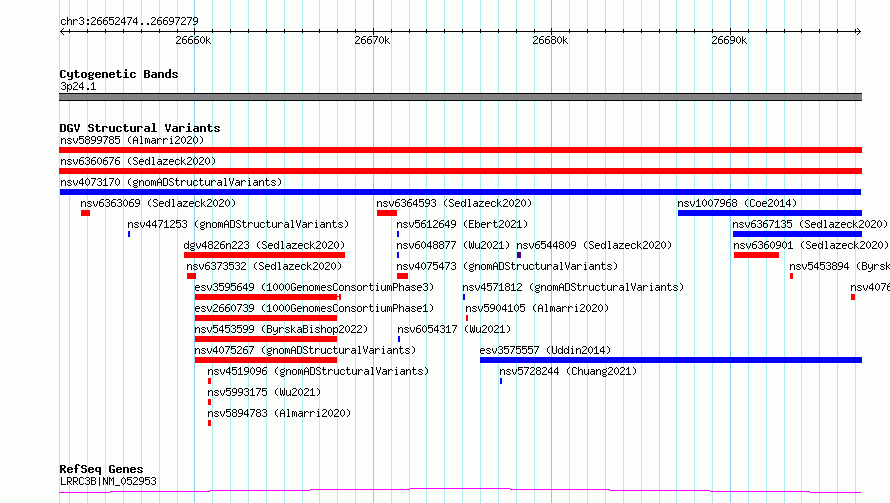Viewport: 890px width, 503px height.
Task: Click the DGV Structural Variants track title
Action: [140, 128]
